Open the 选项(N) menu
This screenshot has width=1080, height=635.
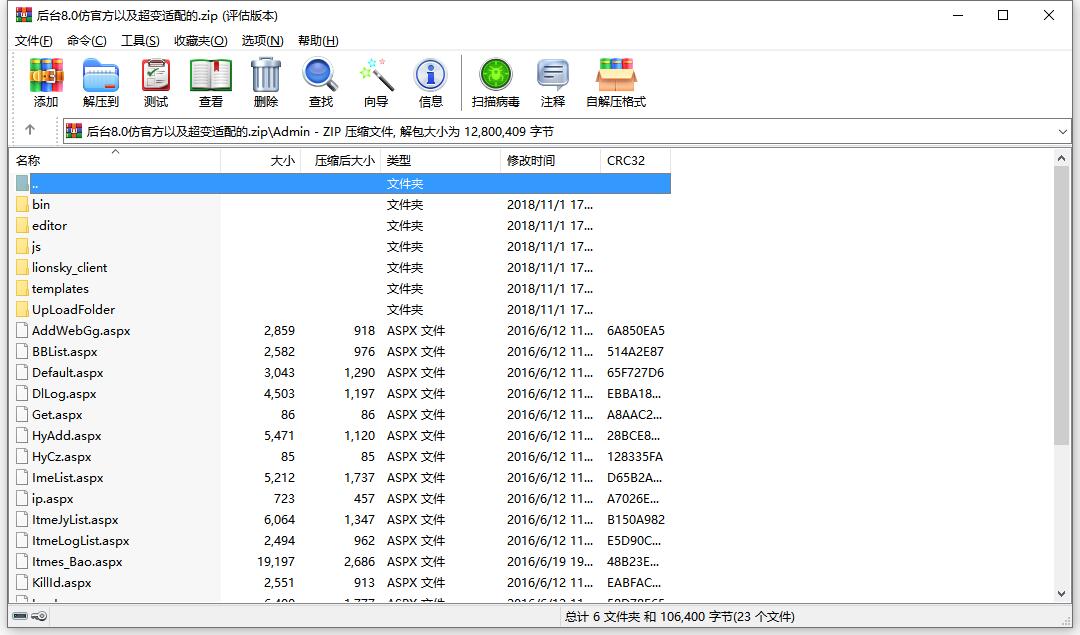click(262, 40)
